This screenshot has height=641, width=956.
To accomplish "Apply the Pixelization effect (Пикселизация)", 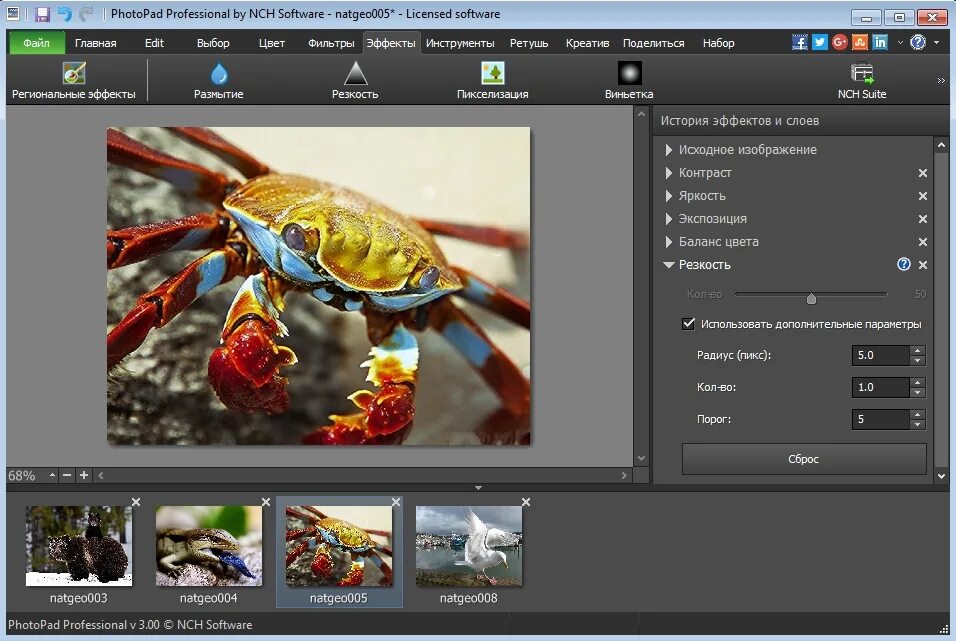I will (492, 80).
